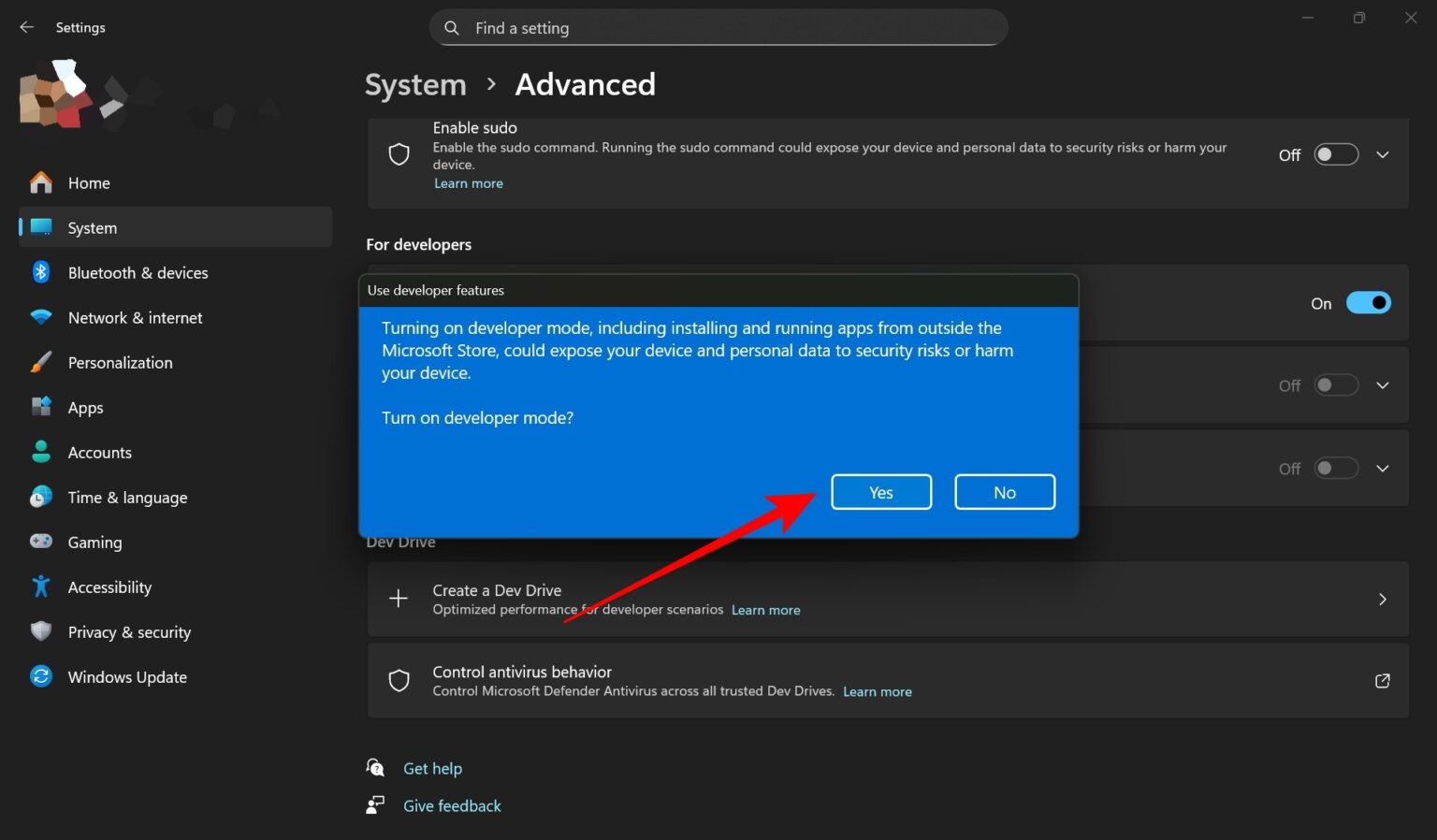Open Accounts settings page
Image resolution: width=1437 pixels, height=840 pixels.
click(x=176, y=452)
